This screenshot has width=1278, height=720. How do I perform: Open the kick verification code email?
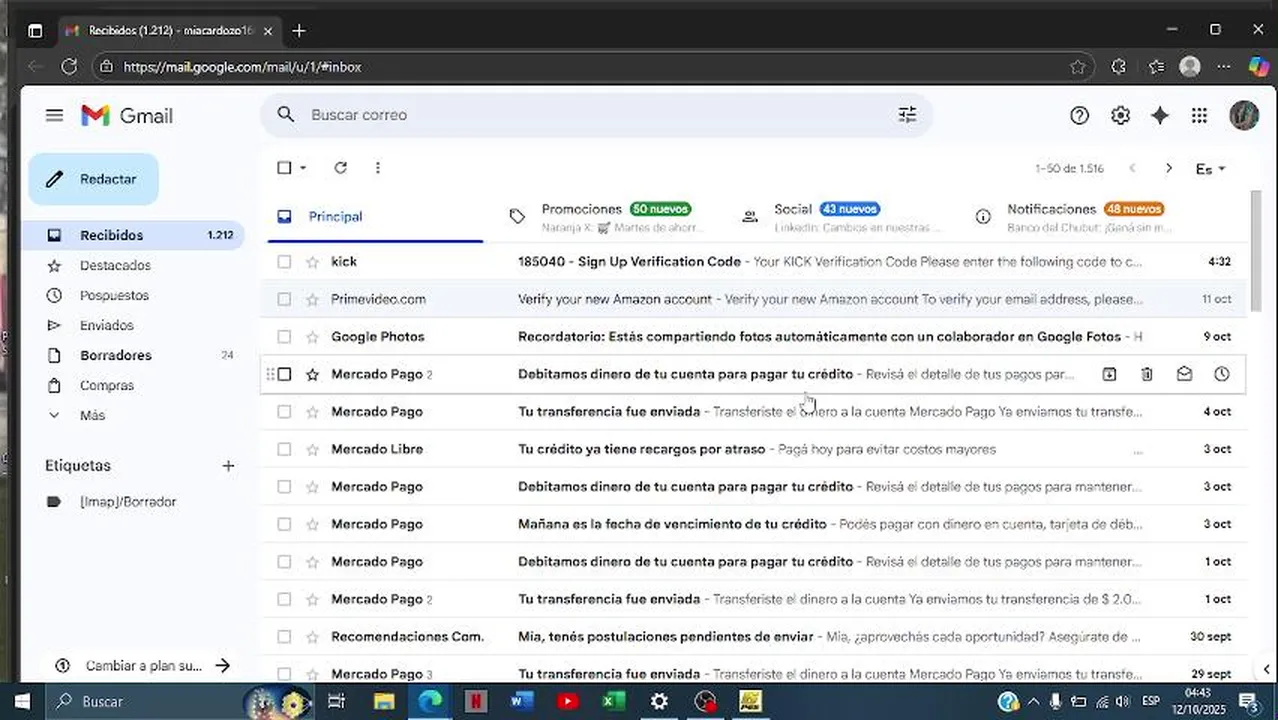pos(755,262)
